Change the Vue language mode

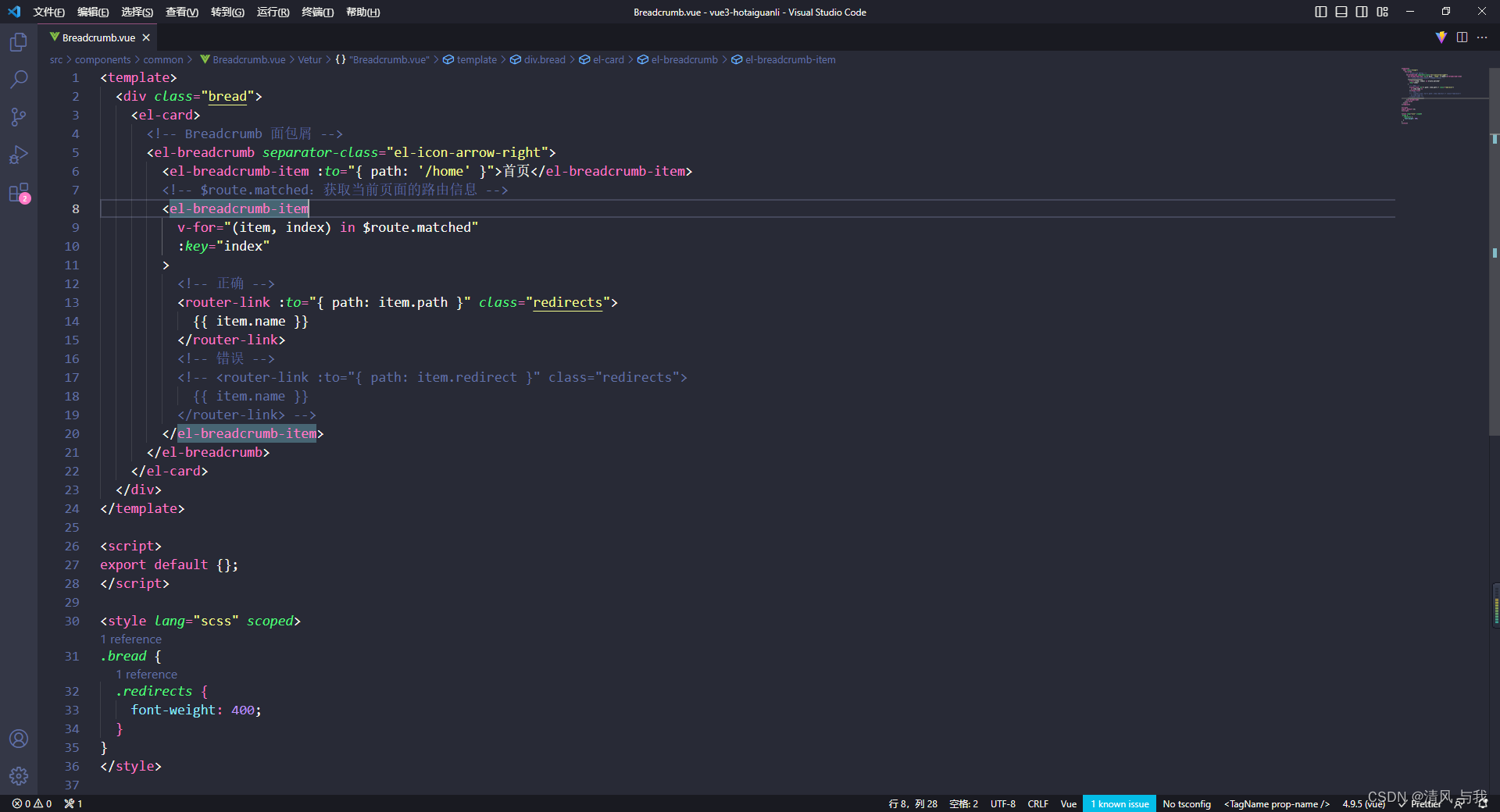[1069, 803]
